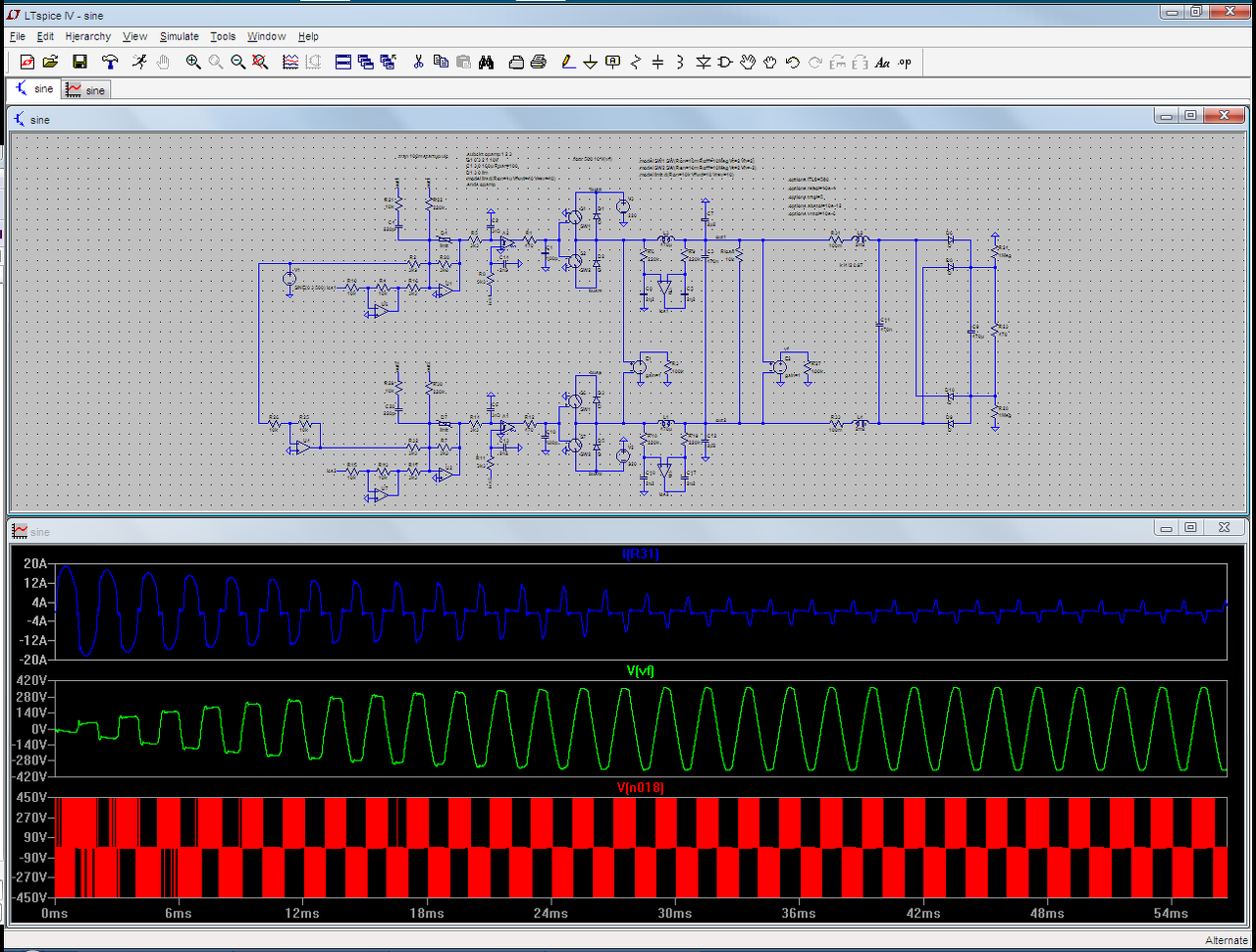Open the Hierarchy menu
Image resolution: width=1256 pixels, height=952 pixels.
pos(87,36)
